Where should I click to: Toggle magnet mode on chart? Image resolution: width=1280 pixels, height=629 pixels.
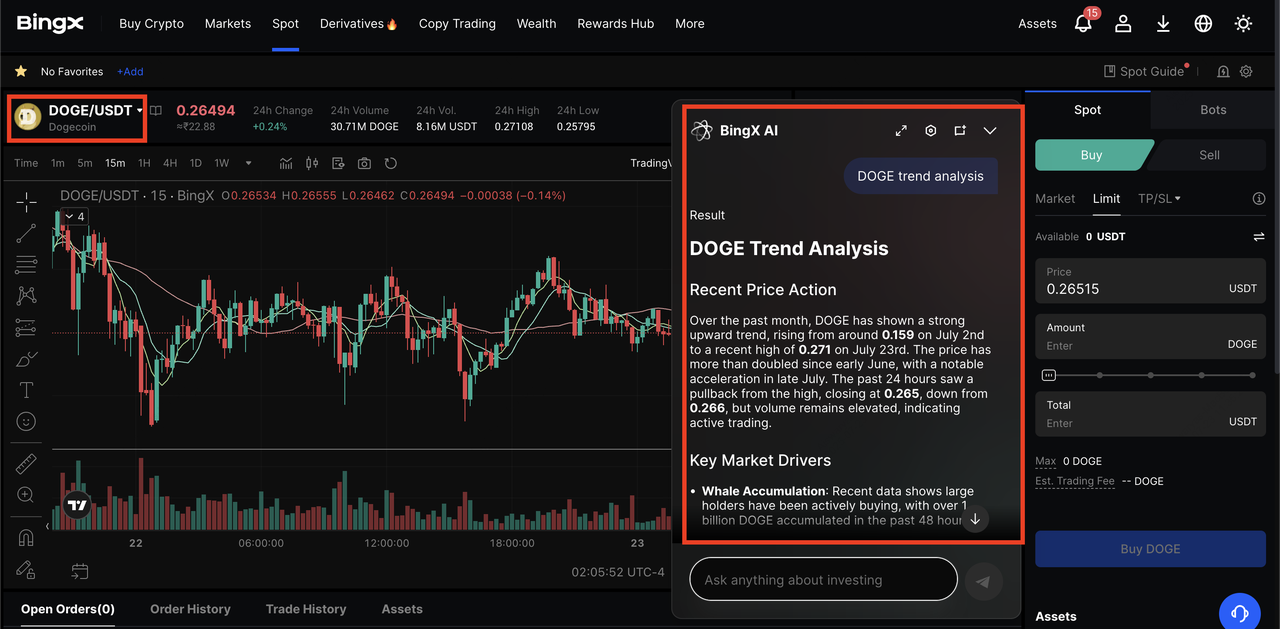tap(26, 538)
